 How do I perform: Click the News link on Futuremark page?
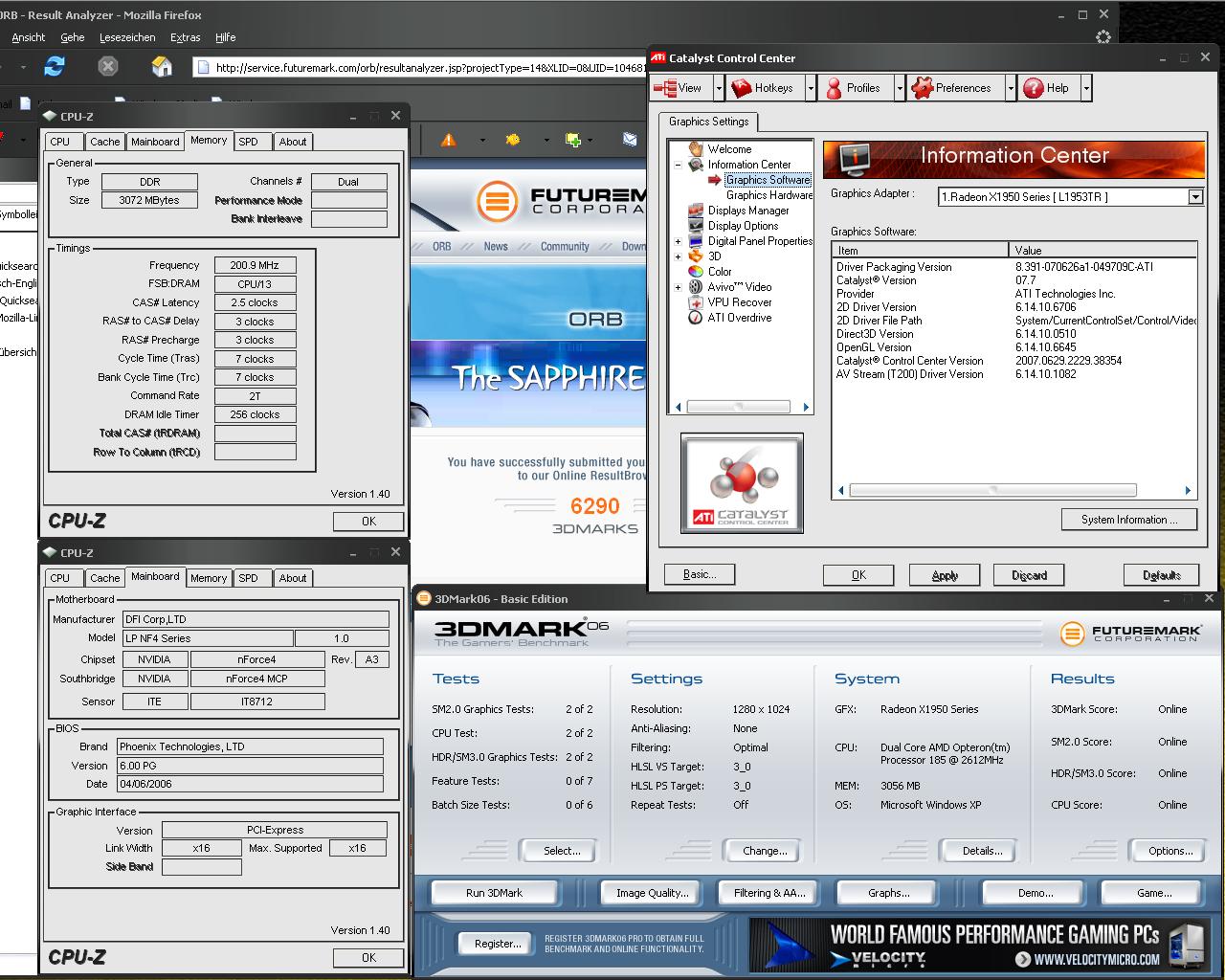tap(496, 246)
